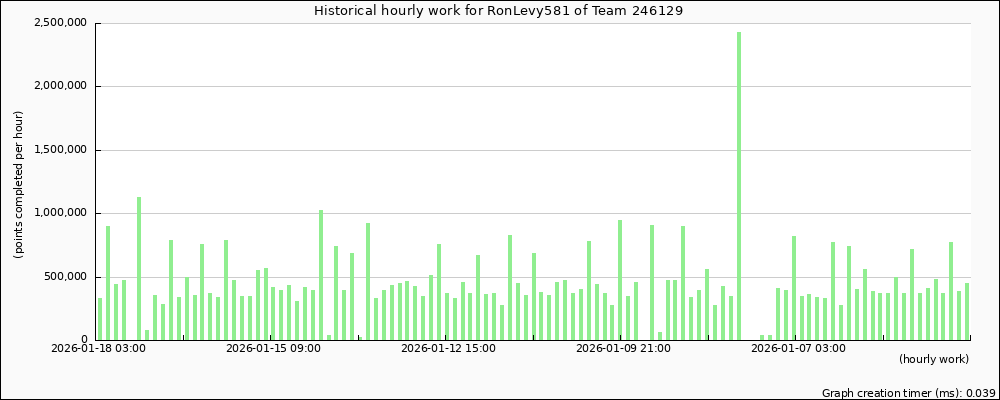Click the 2026-01-12 15:00 date label
The width and height of the screenshot is (1000, 400).
pyautogui.click(x=448, y=349)
